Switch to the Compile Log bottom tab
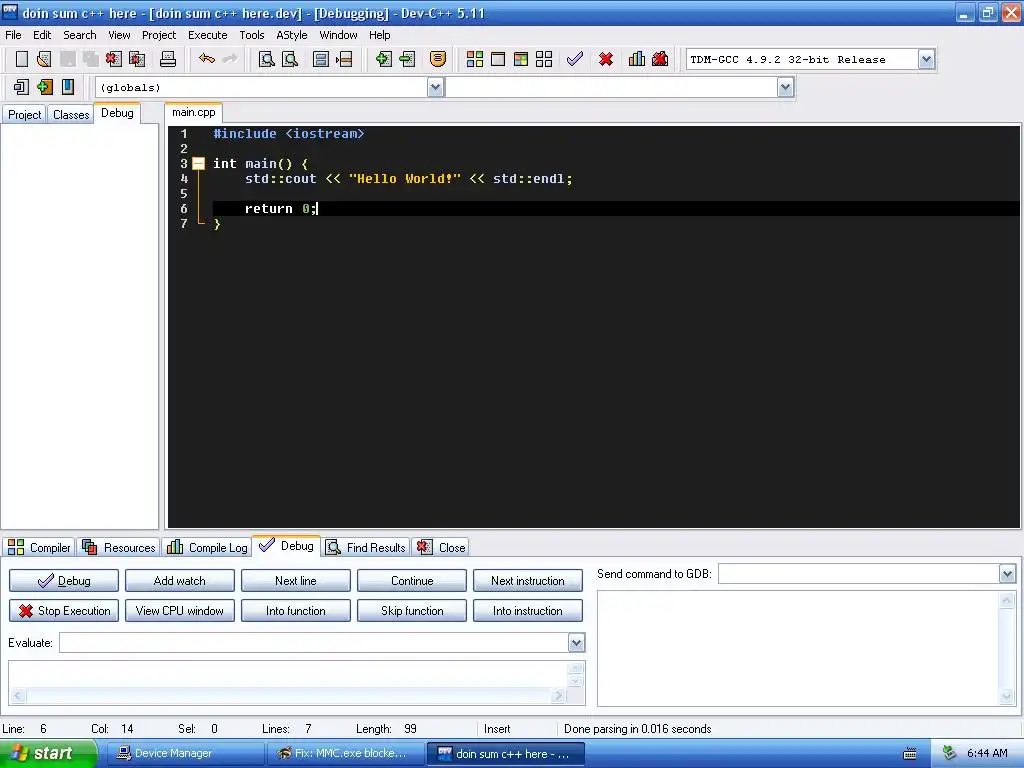1024x768 pixels. [x=207, y=547]
